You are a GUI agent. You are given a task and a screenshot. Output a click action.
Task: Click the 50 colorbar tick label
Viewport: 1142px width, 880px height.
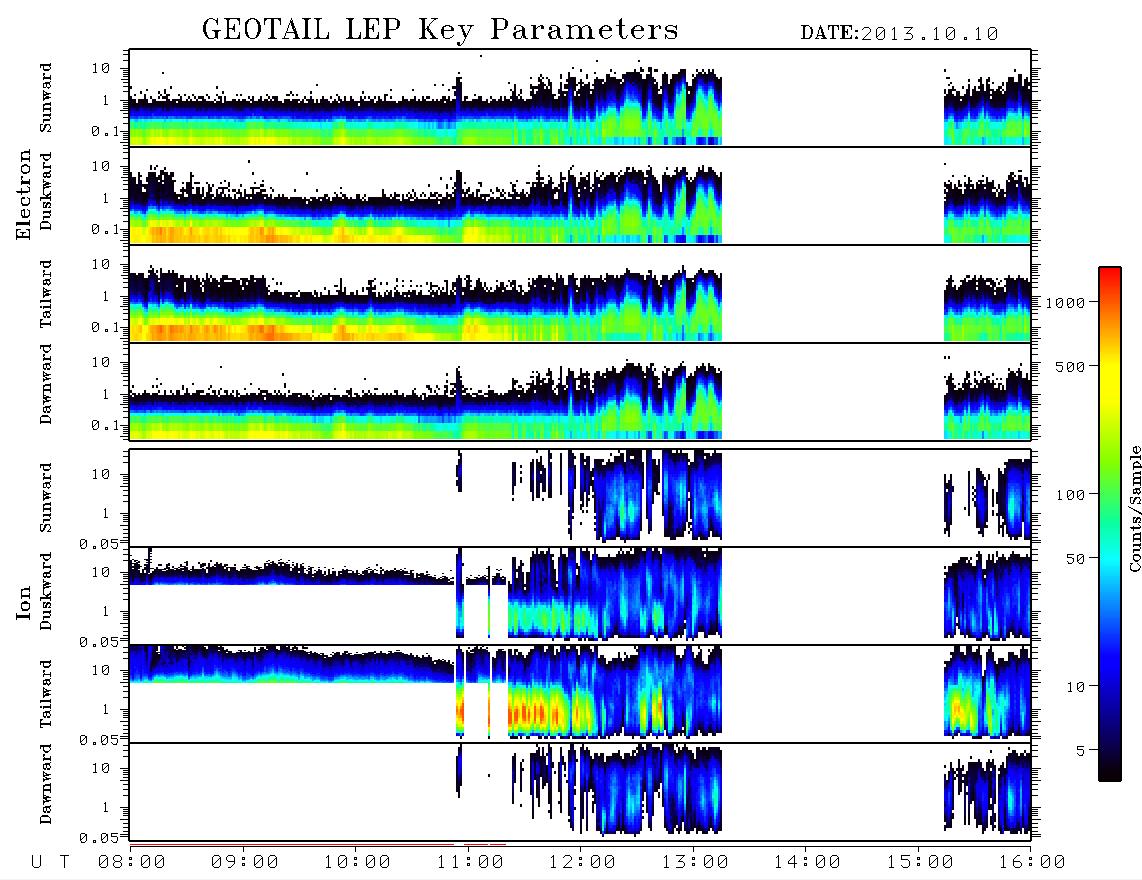coord(1075,559)
